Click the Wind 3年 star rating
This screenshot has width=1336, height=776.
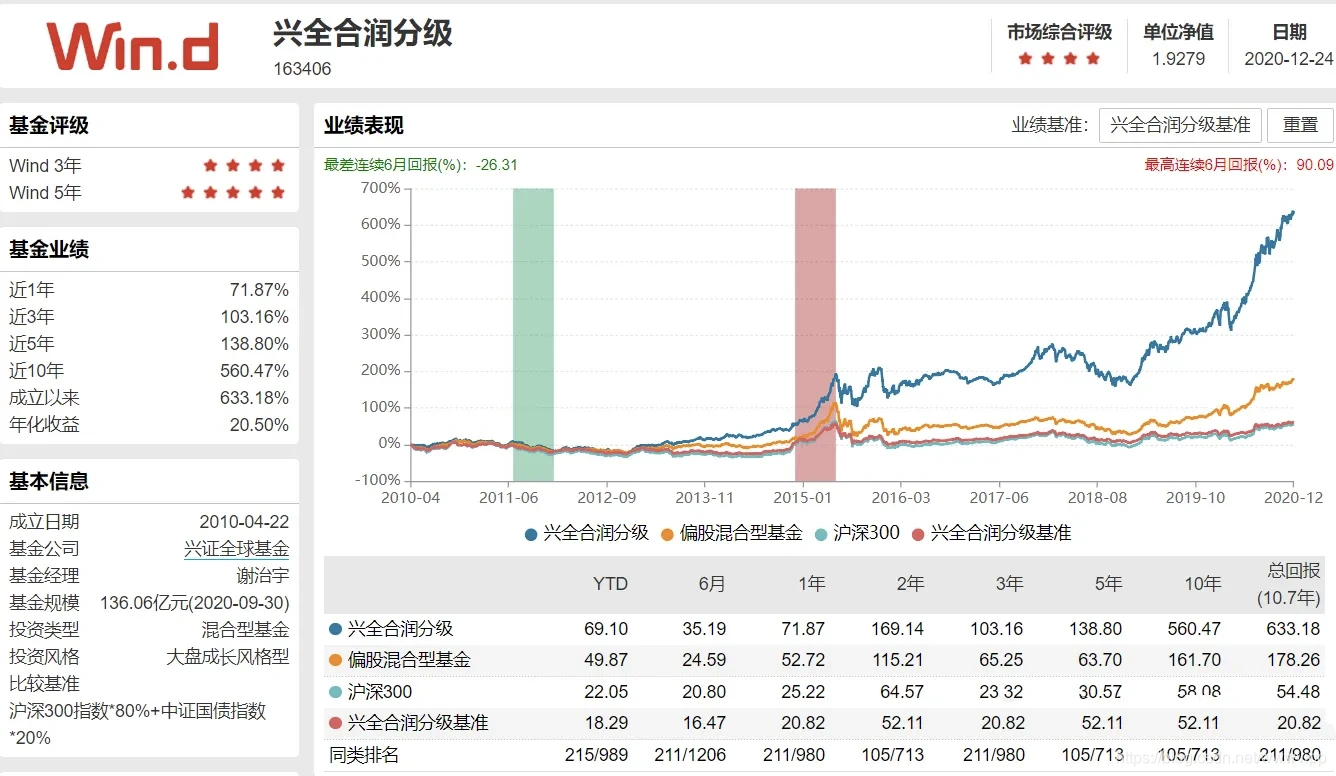pyautogui.click(x=244, y=166)
